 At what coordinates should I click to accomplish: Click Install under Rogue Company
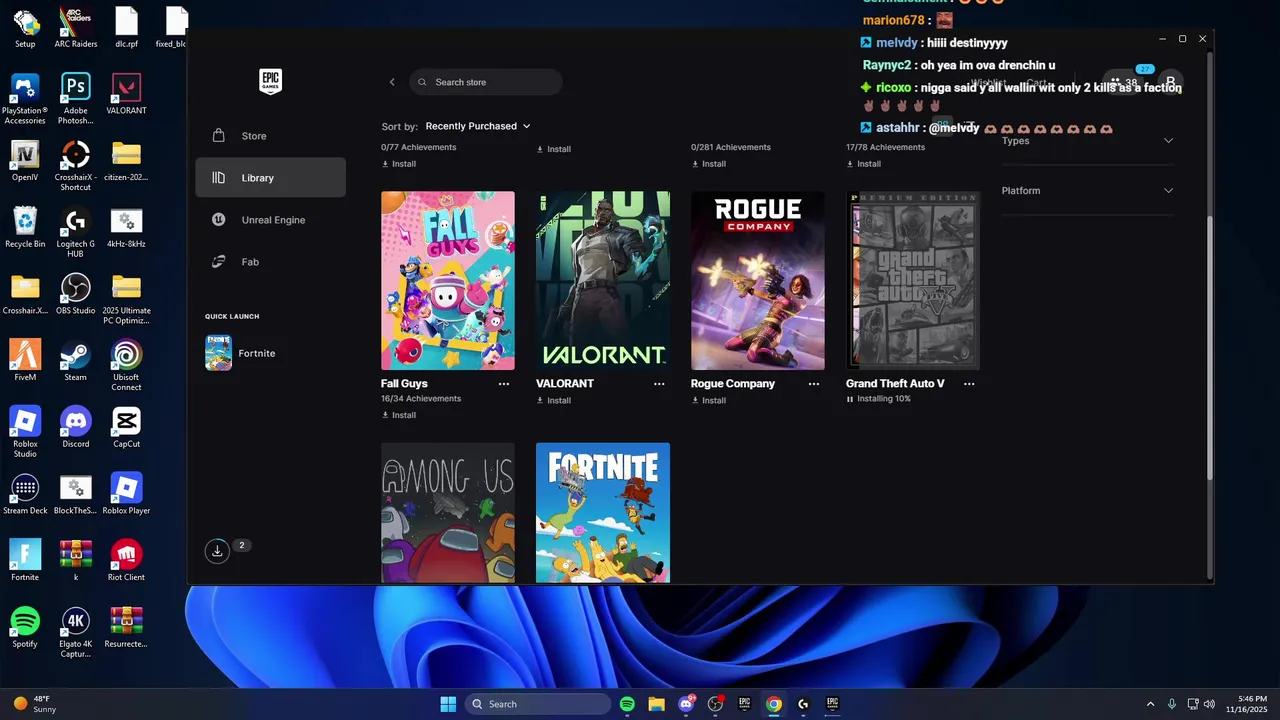(x=709, y=400)
